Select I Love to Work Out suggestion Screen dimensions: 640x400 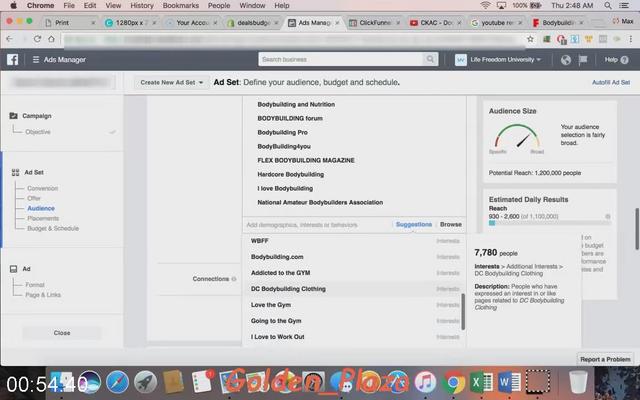(x=353, y=337)
